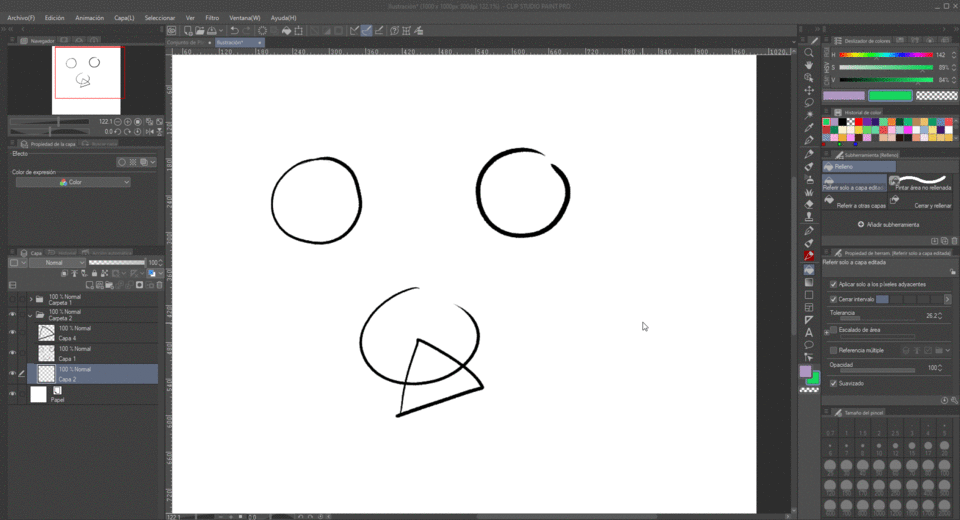Viewport: 960px width, 520px height.
Task: Open the 'Color de expresión' dropdown
Action: pos(73,183)
